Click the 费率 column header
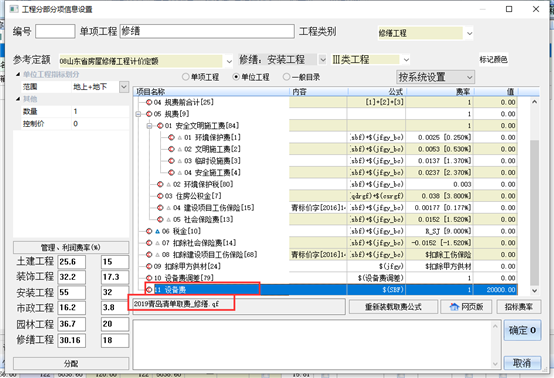The image size is (554, 378). (440, 92)
